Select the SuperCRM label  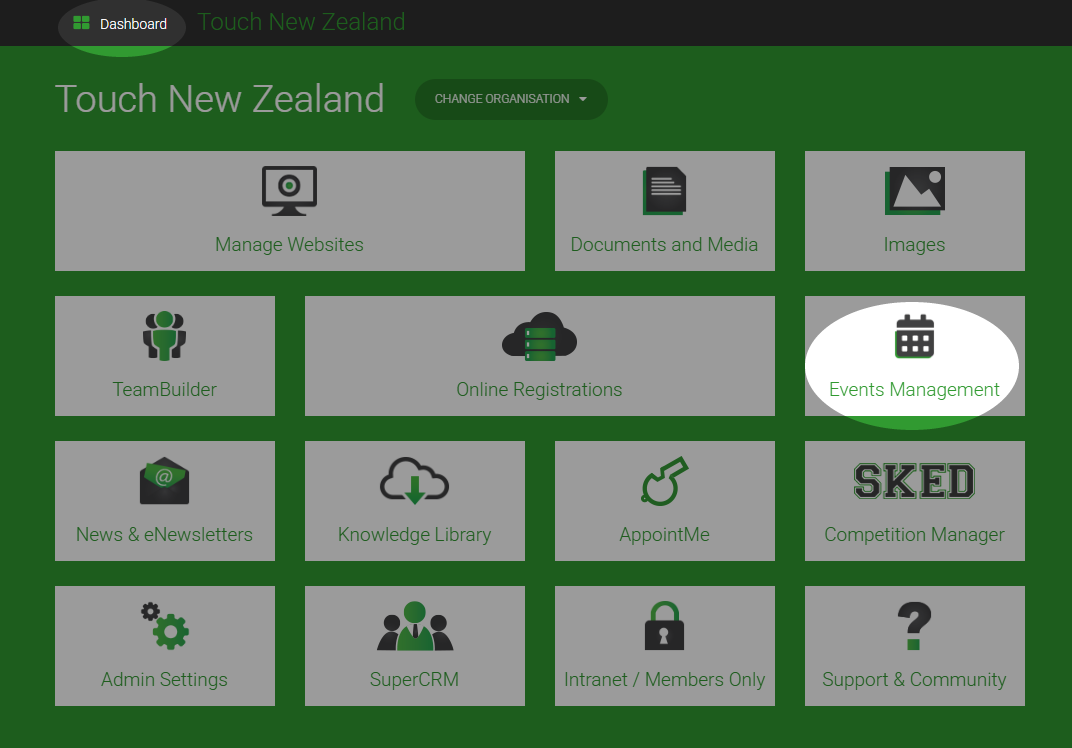tap(414, 679)
